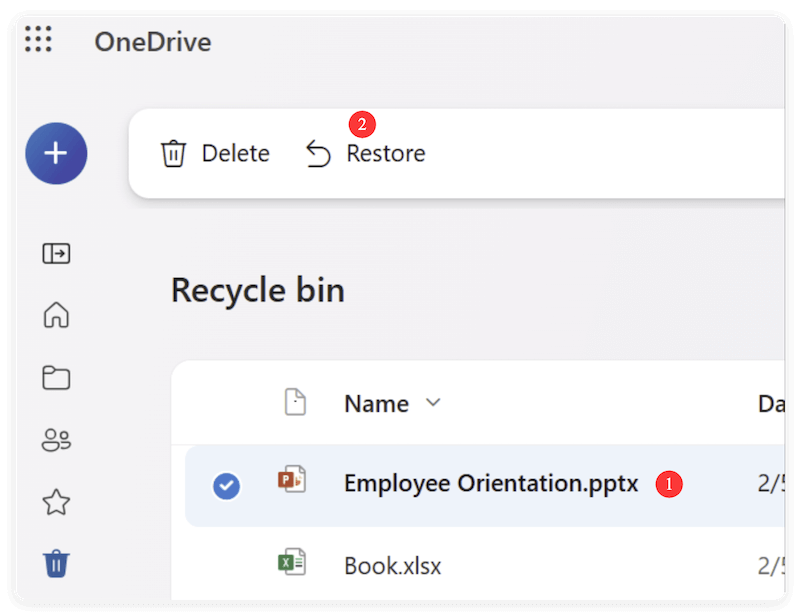Open My files folder icon in sidebar
The height and width of the screenshot is (615, 800).
tap(56, 378)
